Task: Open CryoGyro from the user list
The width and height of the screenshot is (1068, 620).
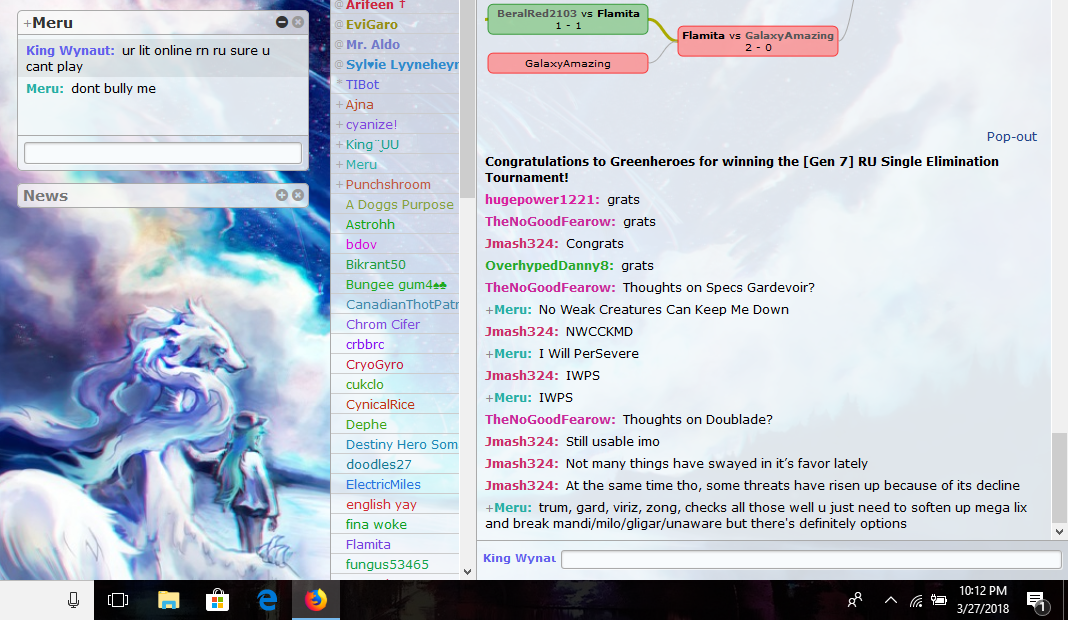Action: point(375,365)
